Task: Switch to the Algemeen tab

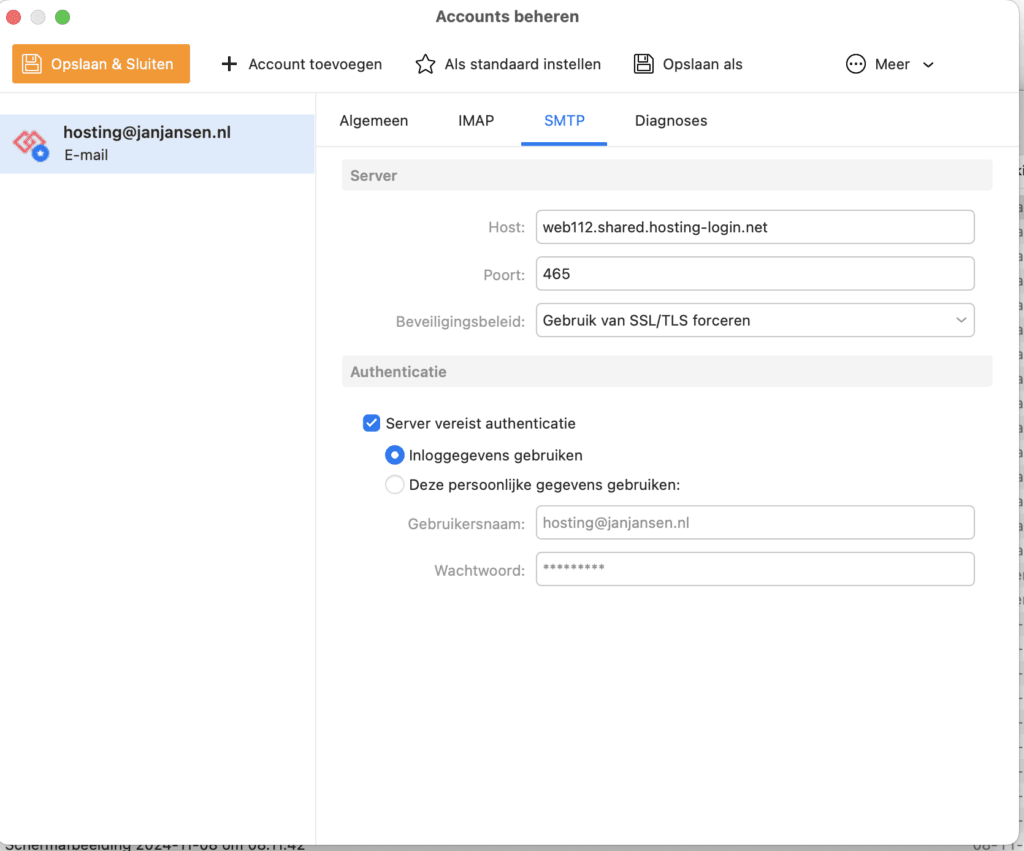Action: pos(374,120)
